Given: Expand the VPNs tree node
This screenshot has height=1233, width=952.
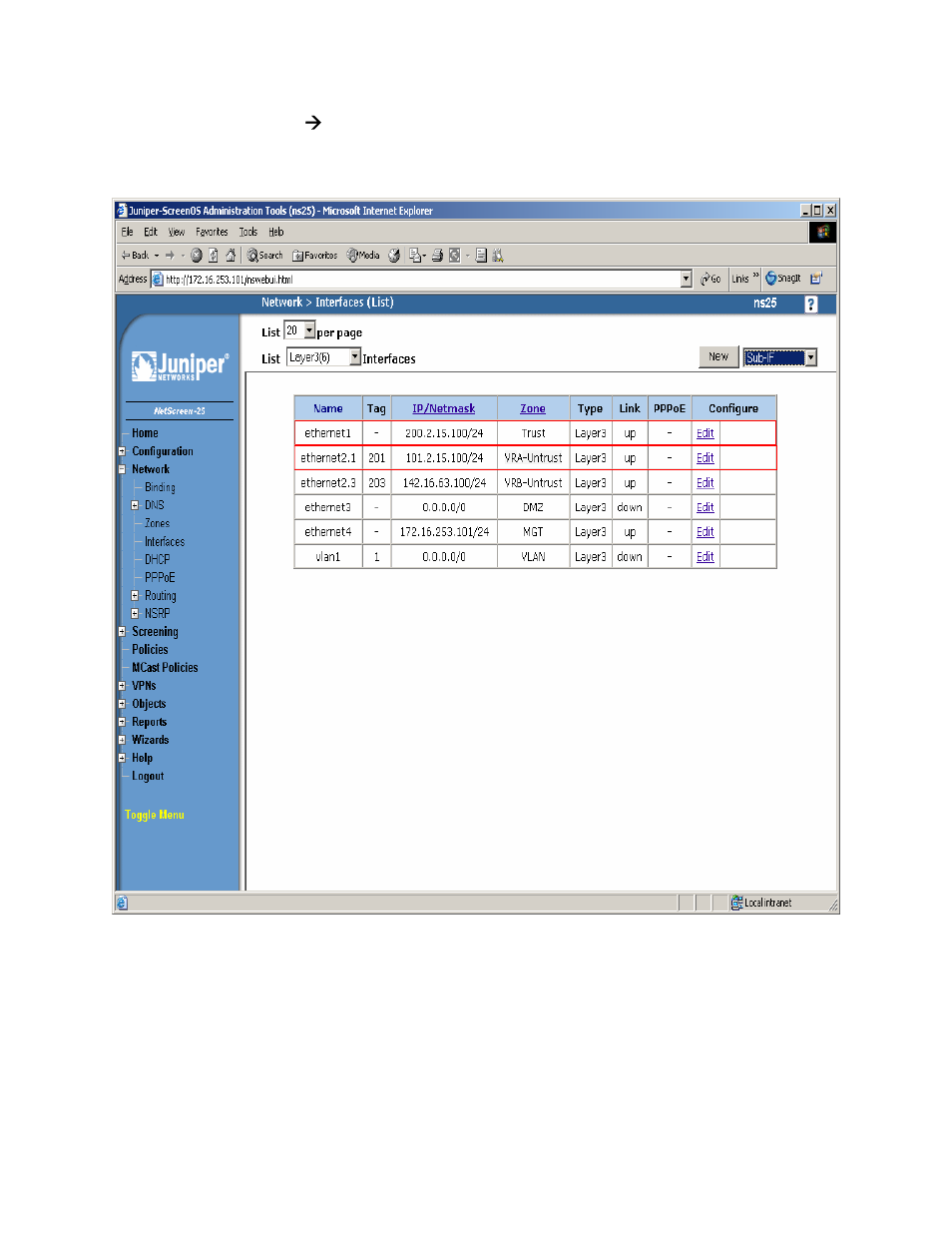Looking at the screenshot, I should click(x=122, y=686).
